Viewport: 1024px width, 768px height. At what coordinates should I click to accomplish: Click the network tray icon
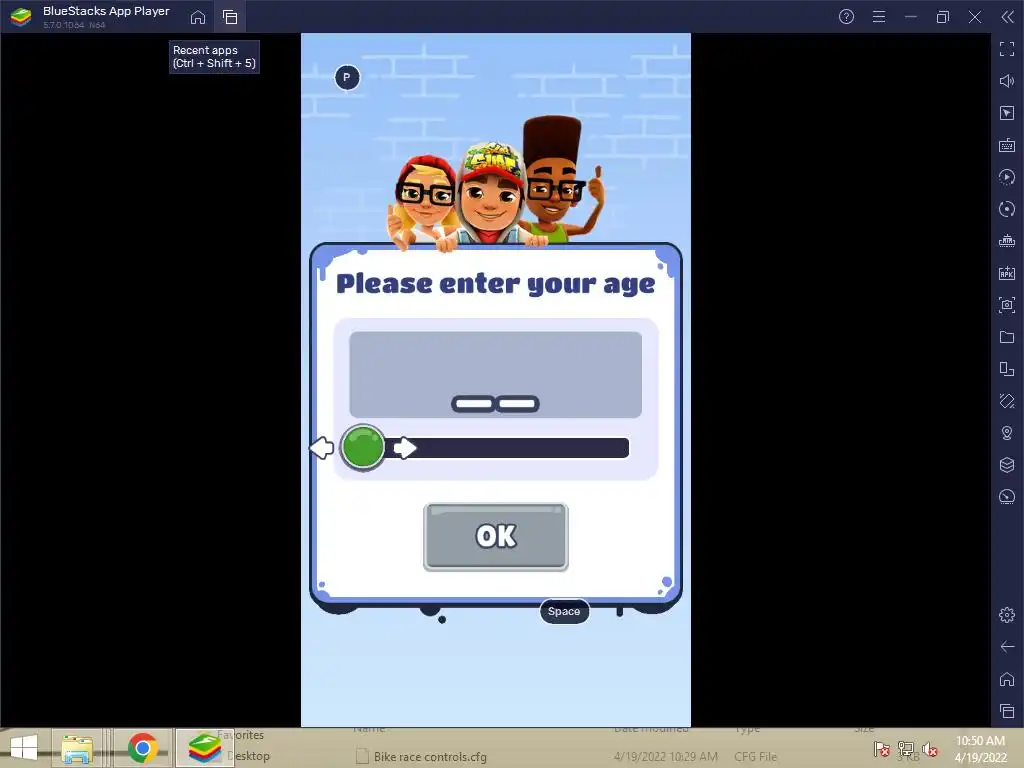[x=906, y=749]
